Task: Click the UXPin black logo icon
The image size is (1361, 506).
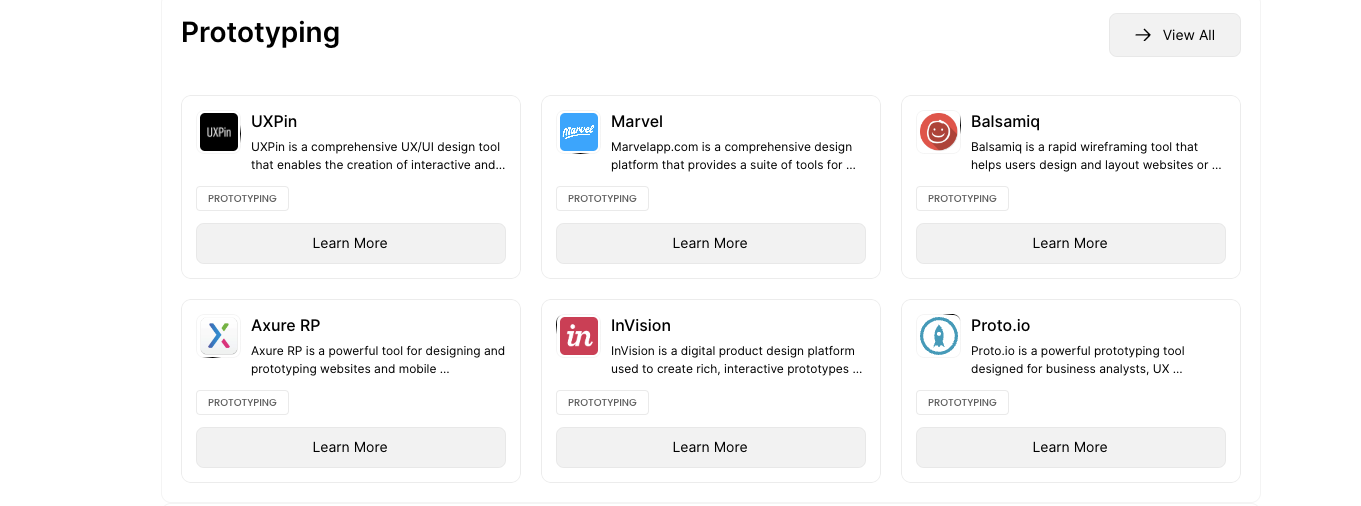Action: (x=219, y=132)
